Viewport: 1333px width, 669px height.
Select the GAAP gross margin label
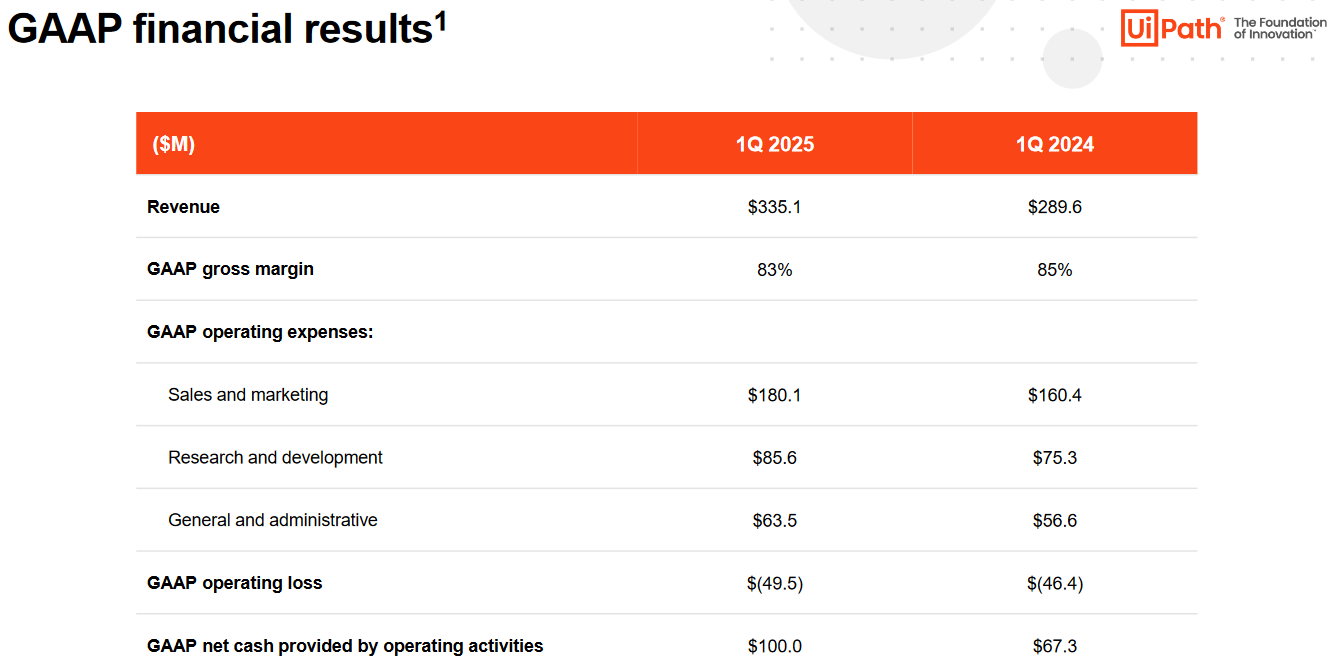click(230, 269)
